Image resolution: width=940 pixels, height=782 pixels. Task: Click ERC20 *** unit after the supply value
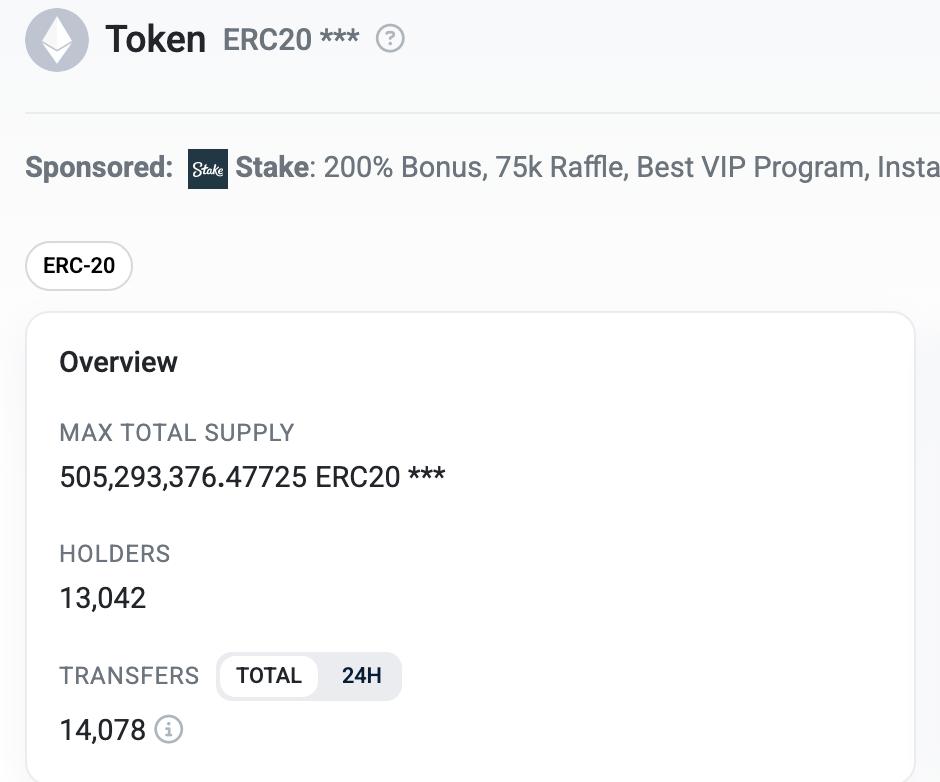click(x=381, y=476)
